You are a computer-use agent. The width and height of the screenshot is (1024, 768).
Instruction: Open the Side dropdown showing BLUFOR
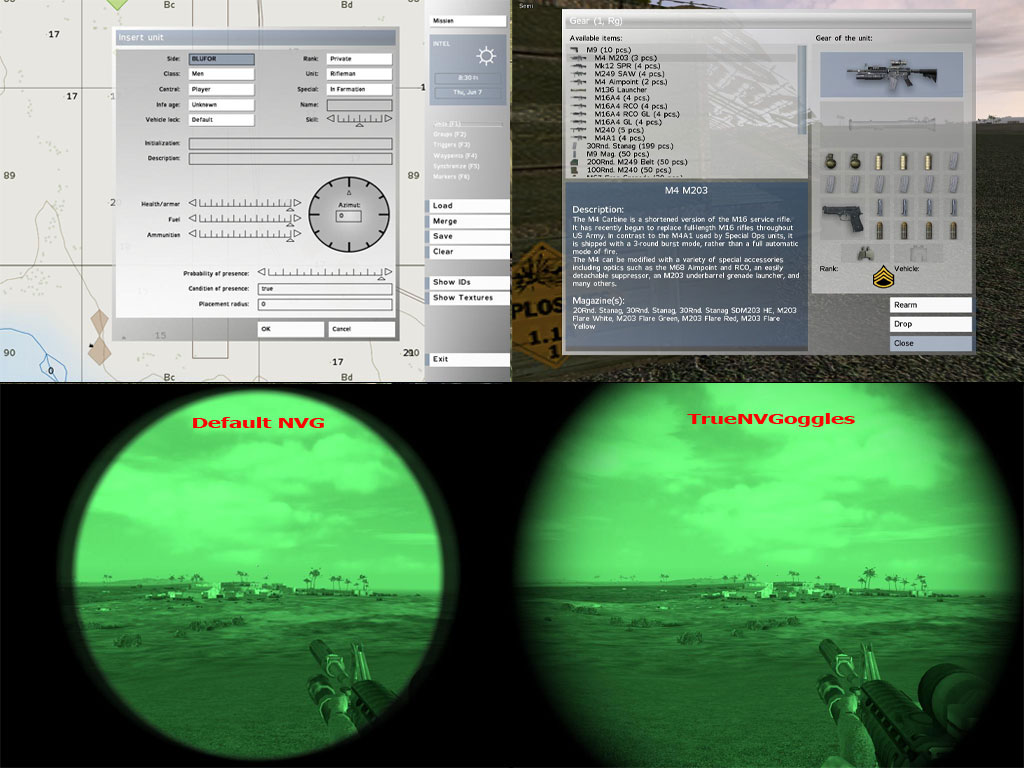(x=221, y=59)
